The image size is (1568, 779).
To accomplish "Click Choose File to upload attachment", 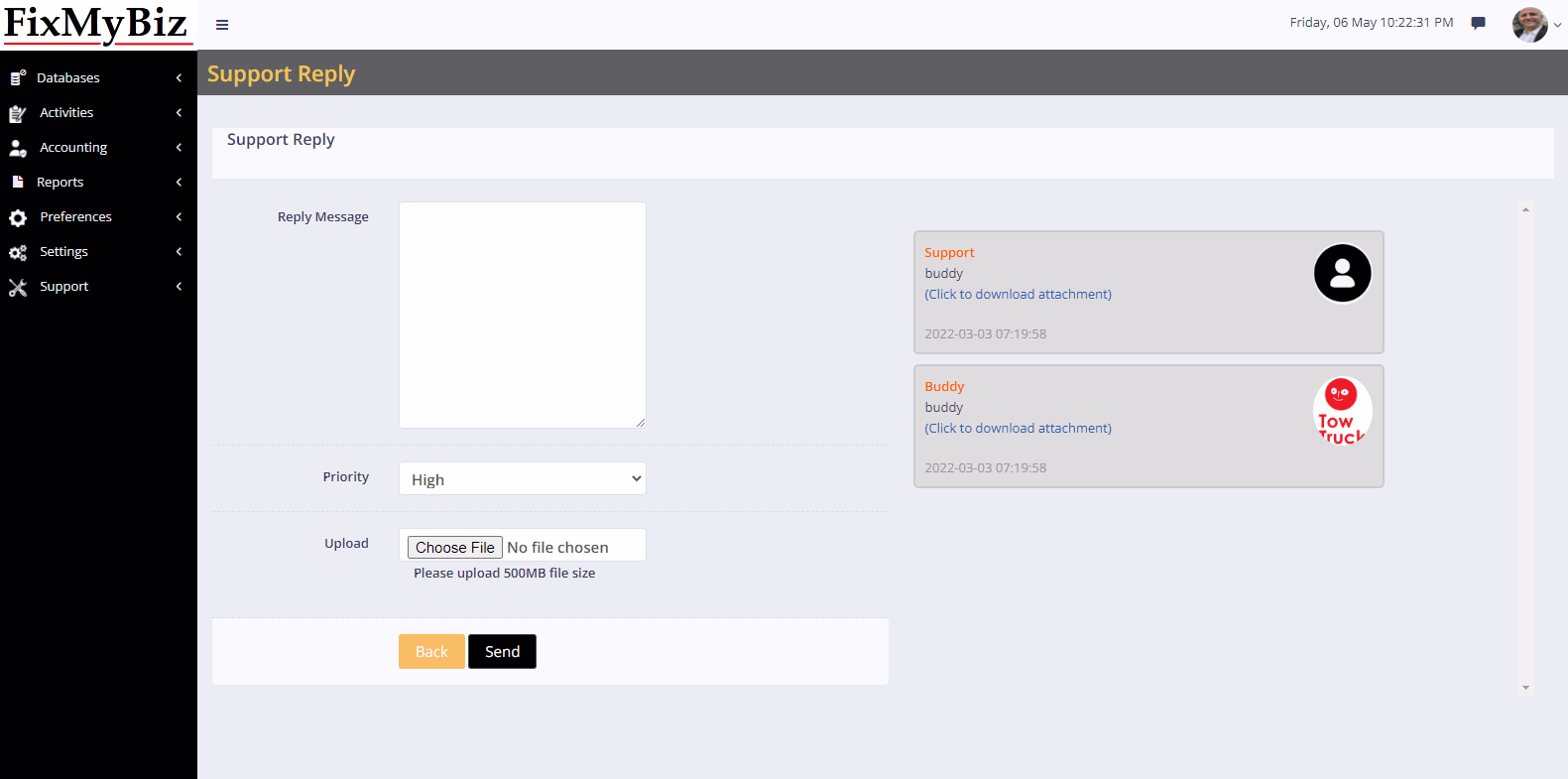I will [x=454, y=548].
